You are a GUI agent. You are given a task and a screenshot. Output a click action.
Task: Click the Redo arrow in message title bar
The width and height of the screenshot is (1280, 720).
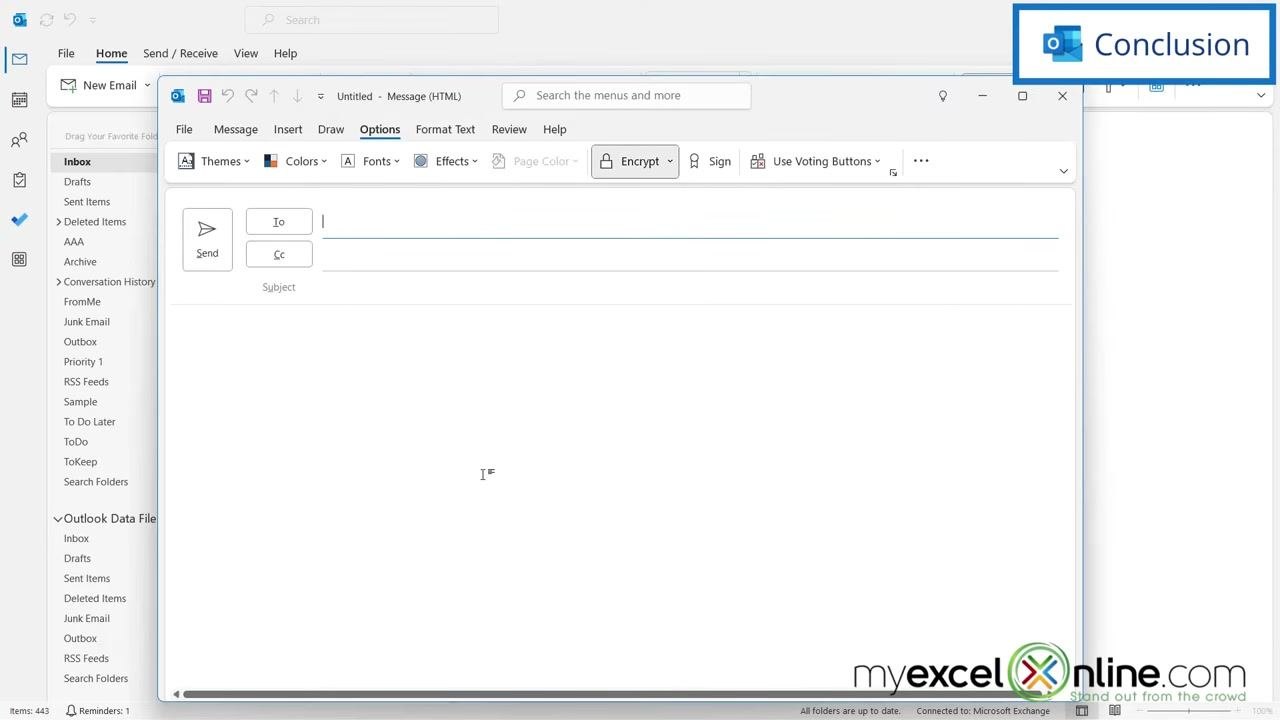point(251,96)
